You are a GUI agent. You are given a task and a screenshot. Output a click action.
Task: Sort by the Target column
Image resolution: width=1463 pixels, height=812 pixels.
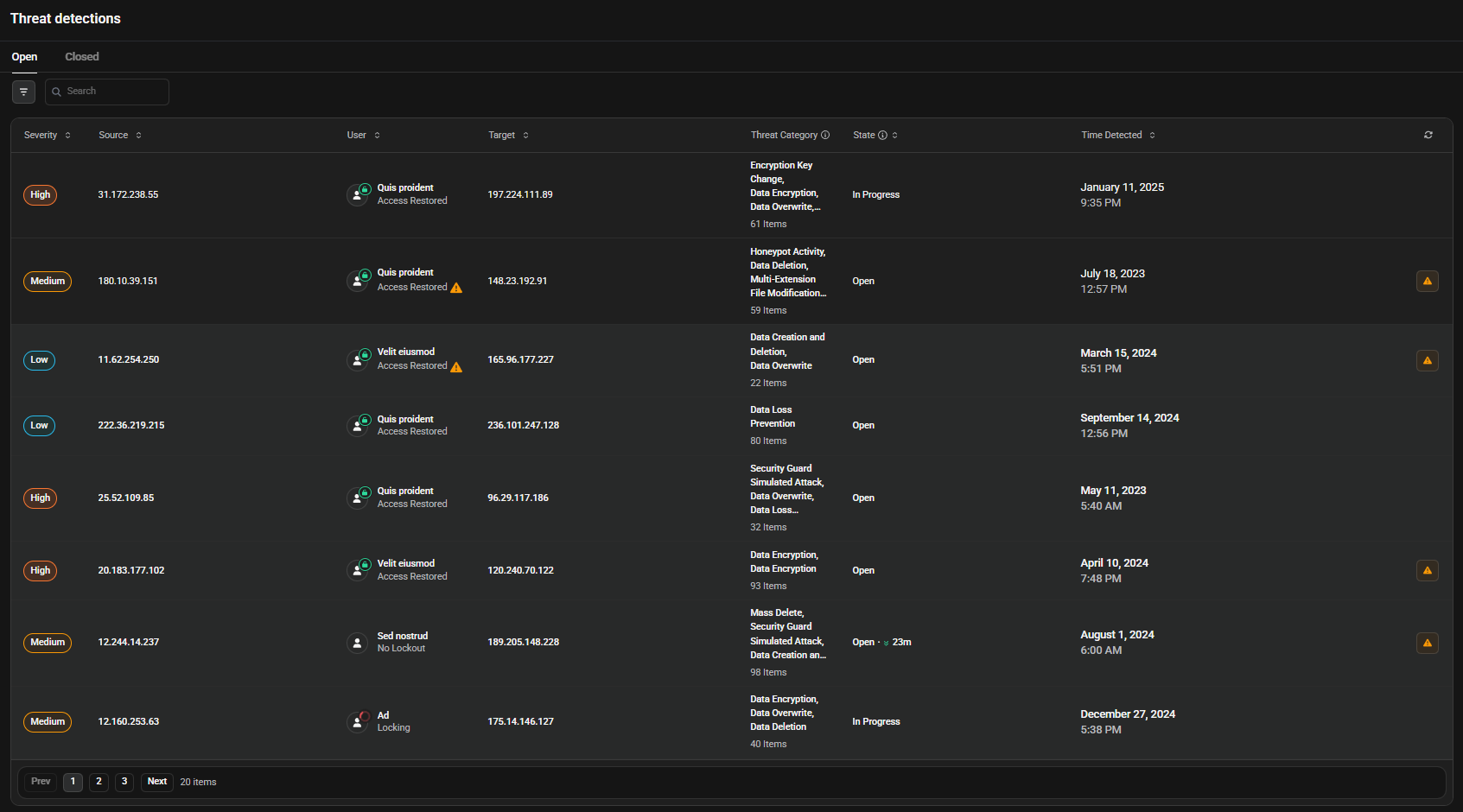click(x=507, y=135)
